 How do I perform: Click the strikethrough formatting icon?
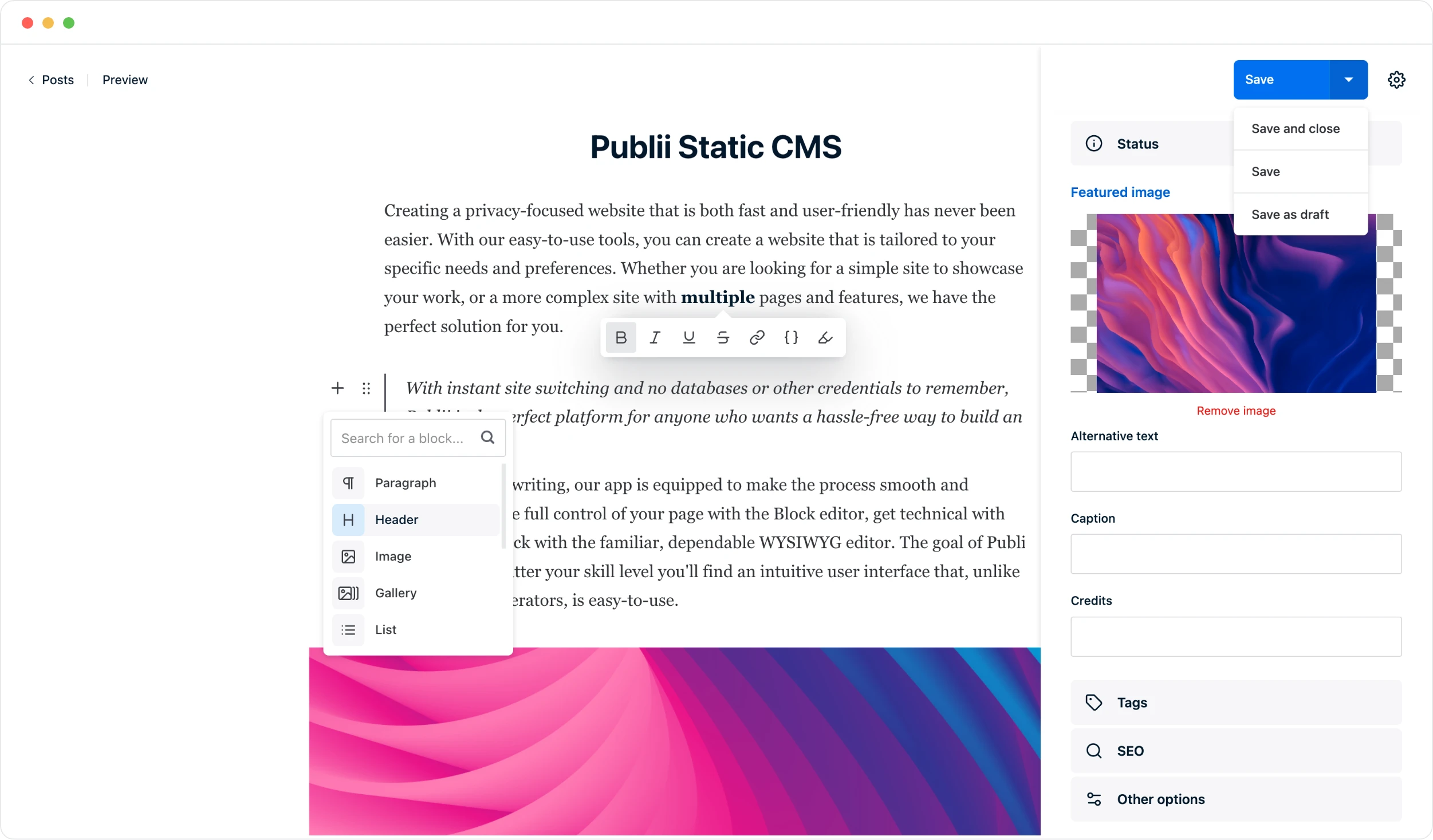coord(723,337)
